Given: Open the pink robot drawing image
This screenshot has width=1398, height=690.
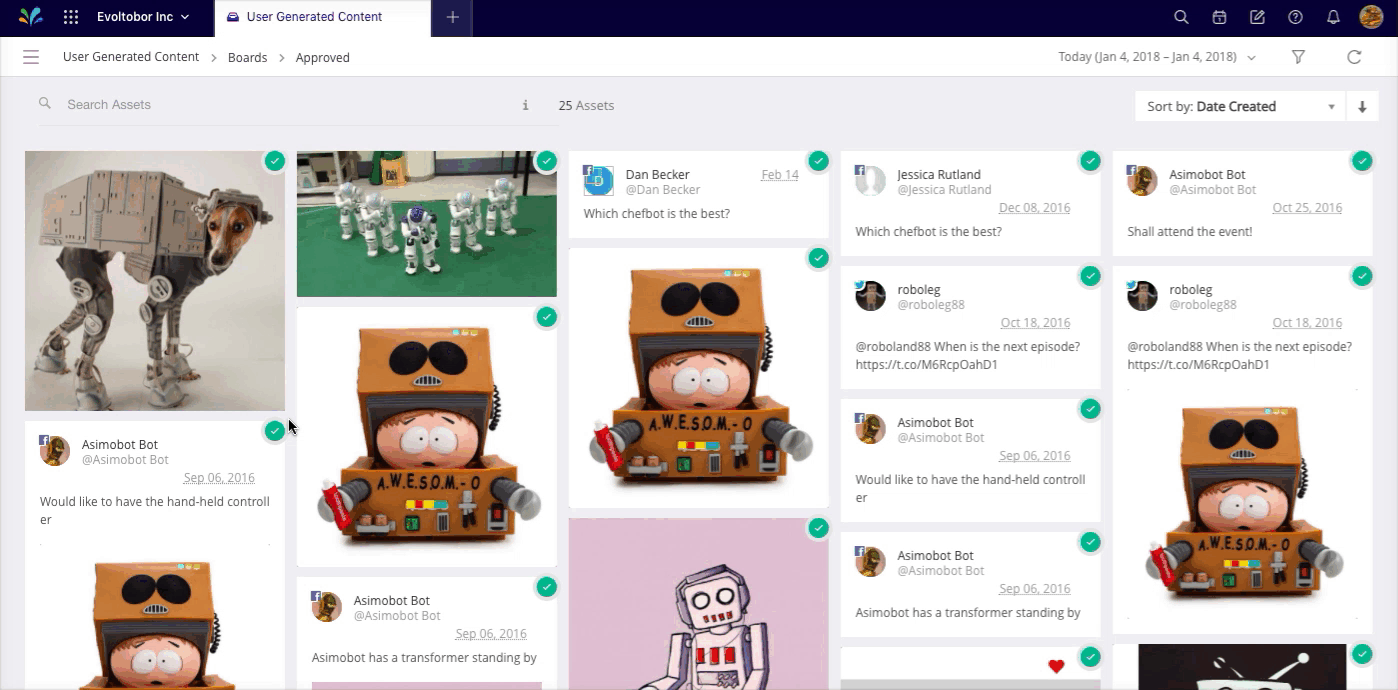Looking at the screenshot, I should pyautogui.click(x=699, y=604).
